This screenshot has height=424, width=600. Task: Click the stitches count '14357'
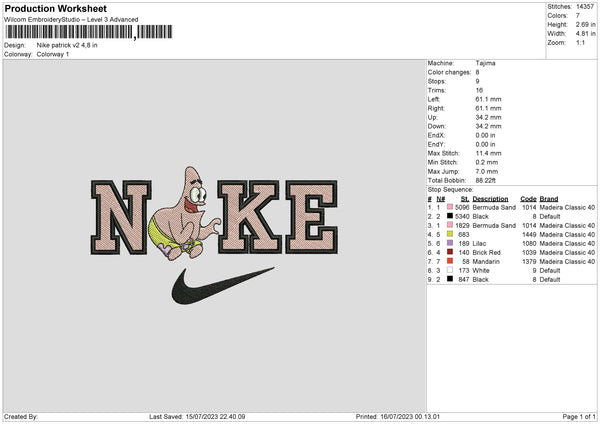(585, 7)
